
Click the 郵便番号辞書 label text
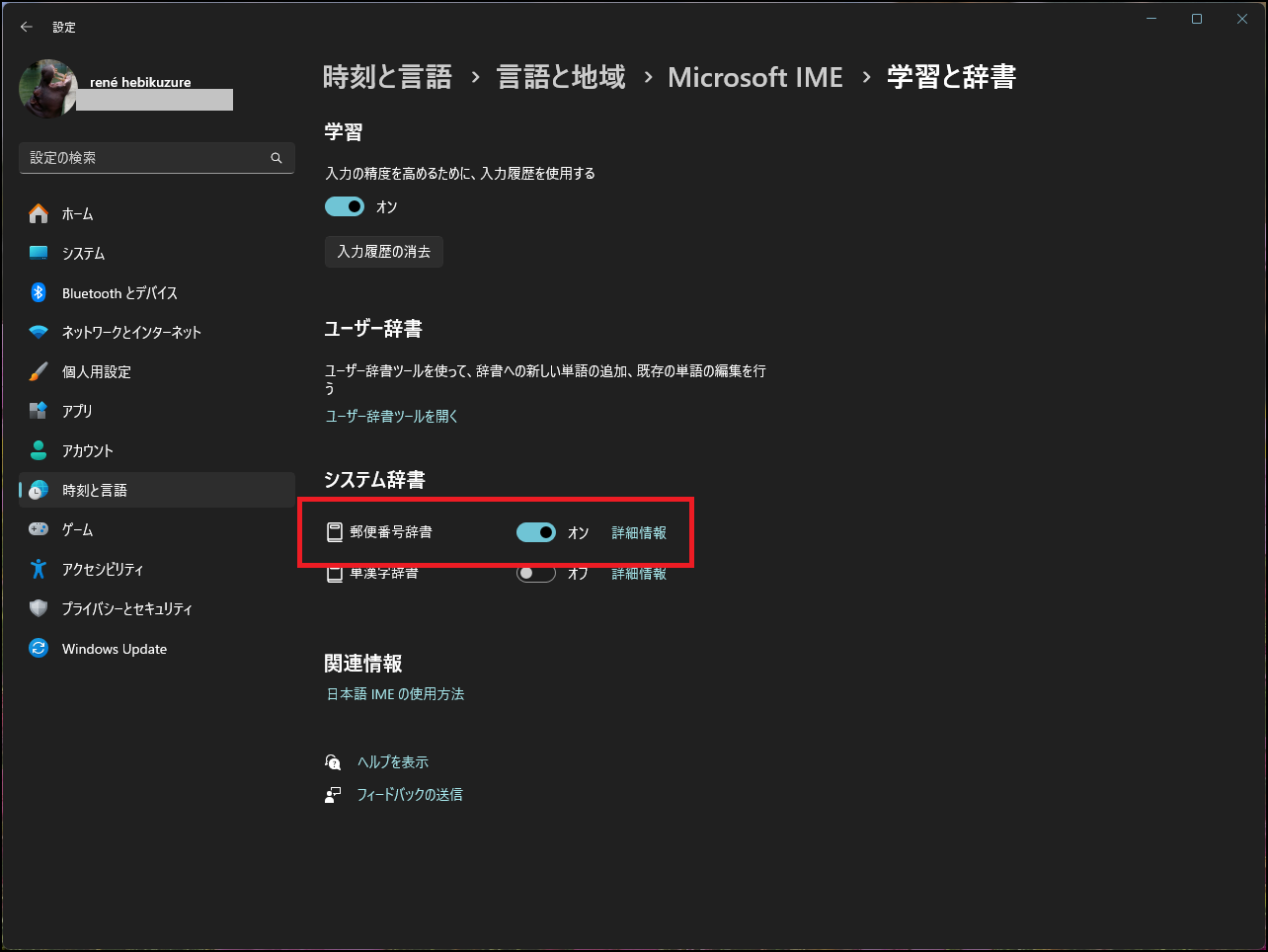tap(391, 532)
